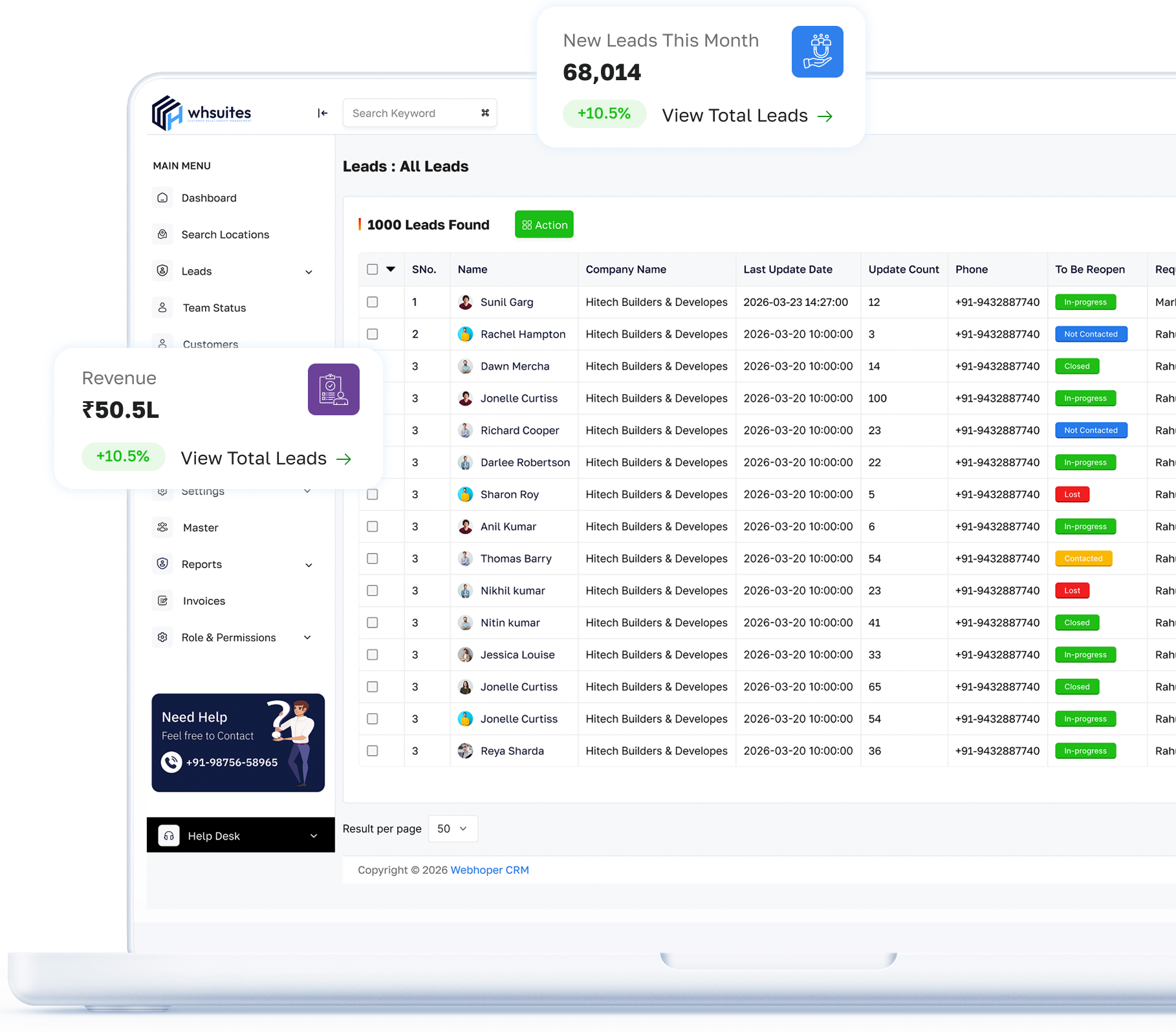Viewport: 1176px width, 1033px height.
Task: Click the blue New Leads magnet icon
Action: [x=818, y=52]
